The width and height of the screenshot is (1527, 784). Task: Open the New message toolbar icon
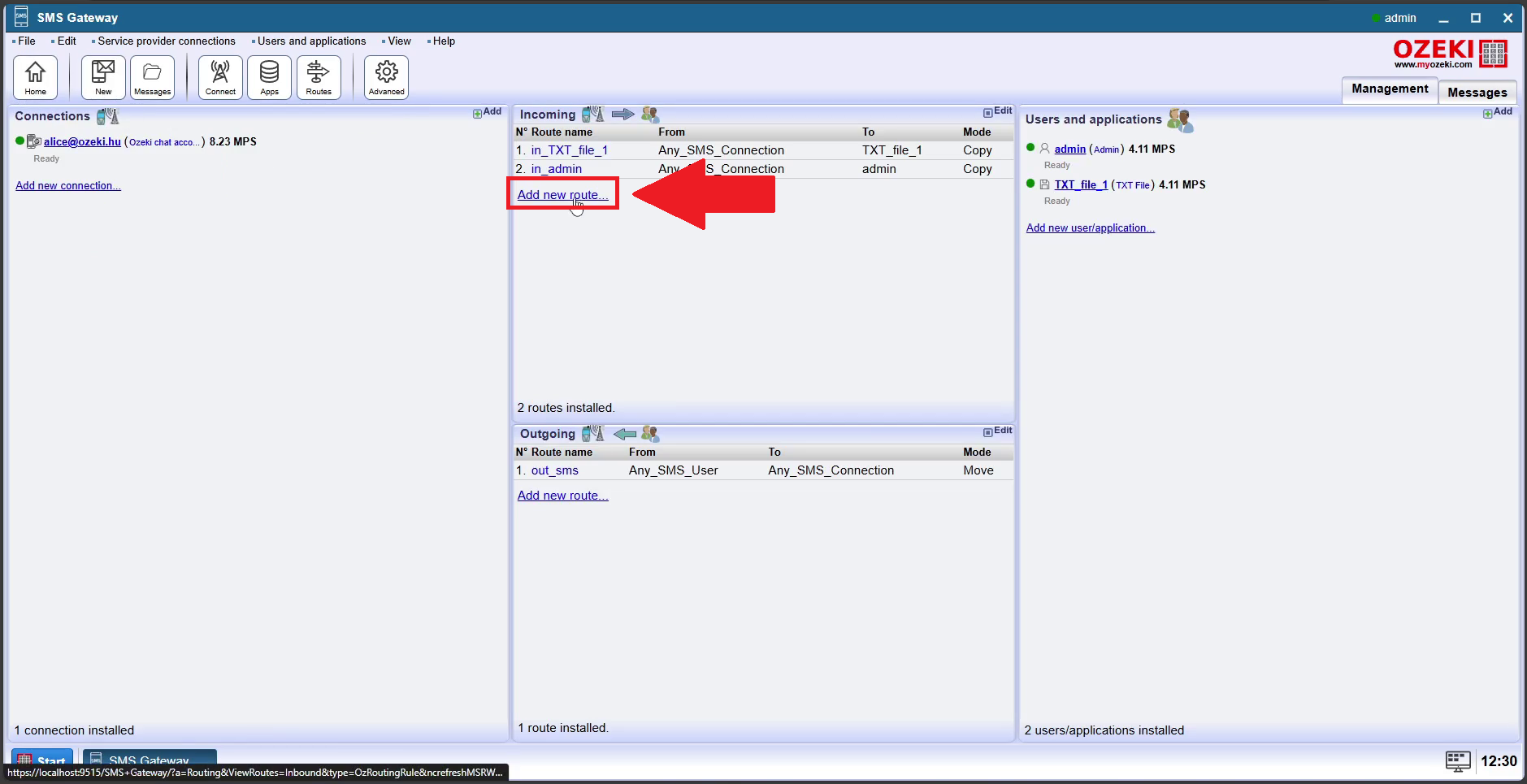click(x=103, y=77)
